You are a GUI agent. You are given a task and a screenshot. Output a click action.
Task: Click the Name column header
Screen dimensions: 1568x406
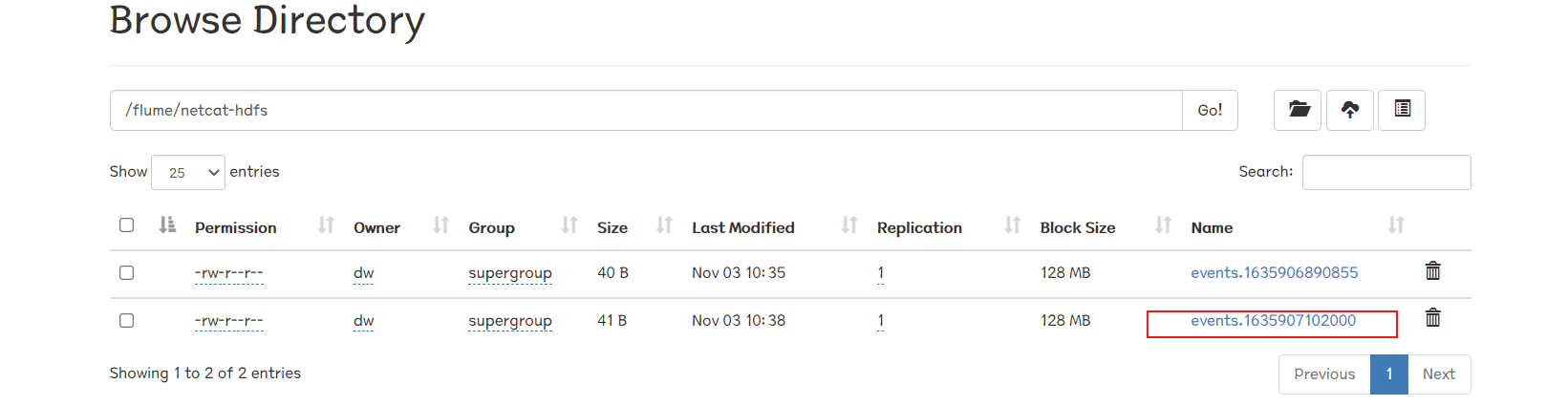(1212, 227)
